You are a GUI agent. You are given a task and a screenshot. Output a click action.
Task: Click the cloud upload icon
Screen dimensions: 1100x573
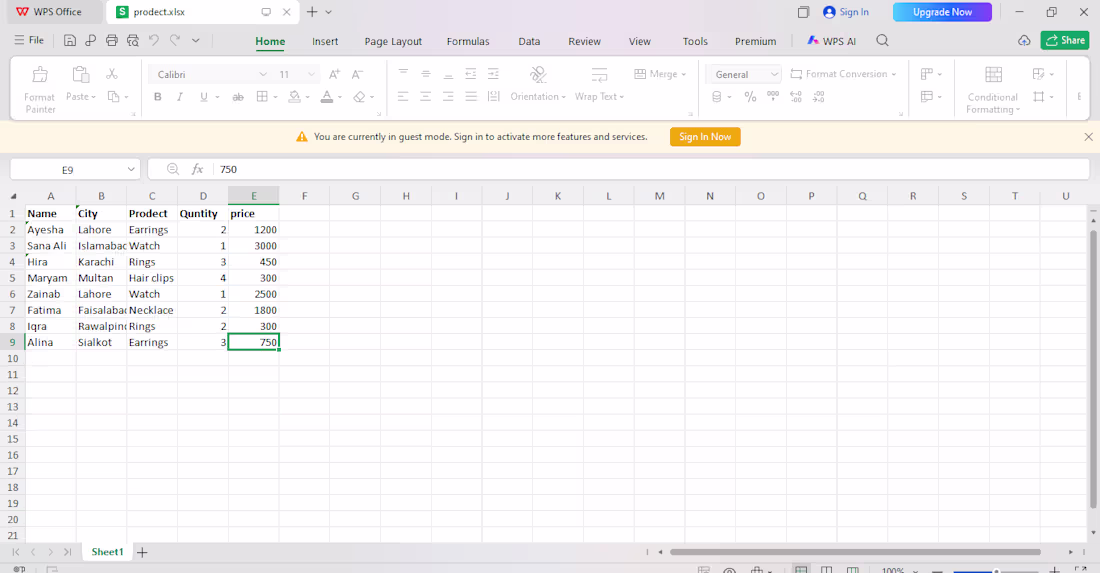tap(1024, 41)
